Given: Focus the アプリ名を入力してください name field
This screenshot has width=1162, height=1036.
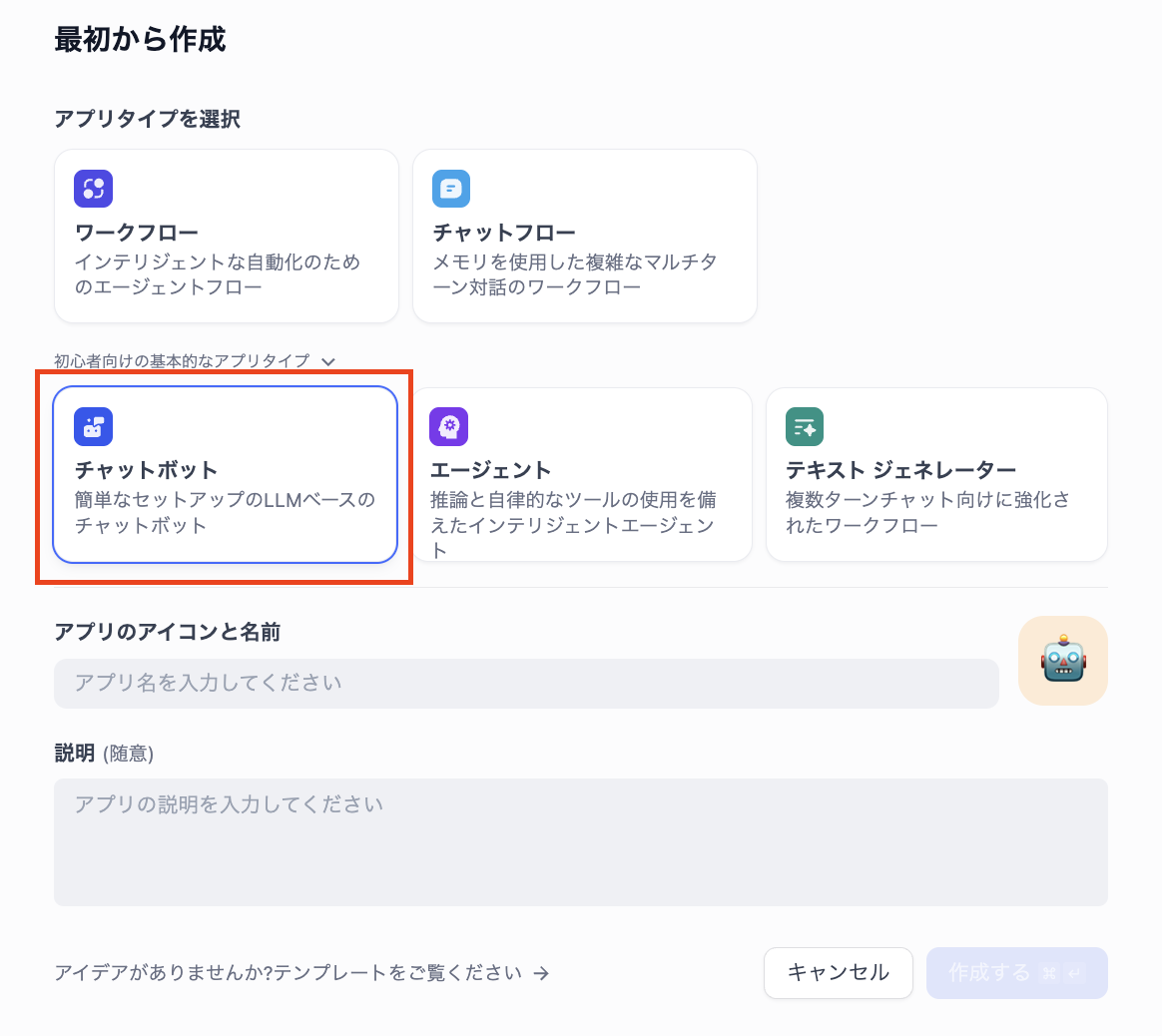Looking at the screenshot, I should tap(526, 684).
